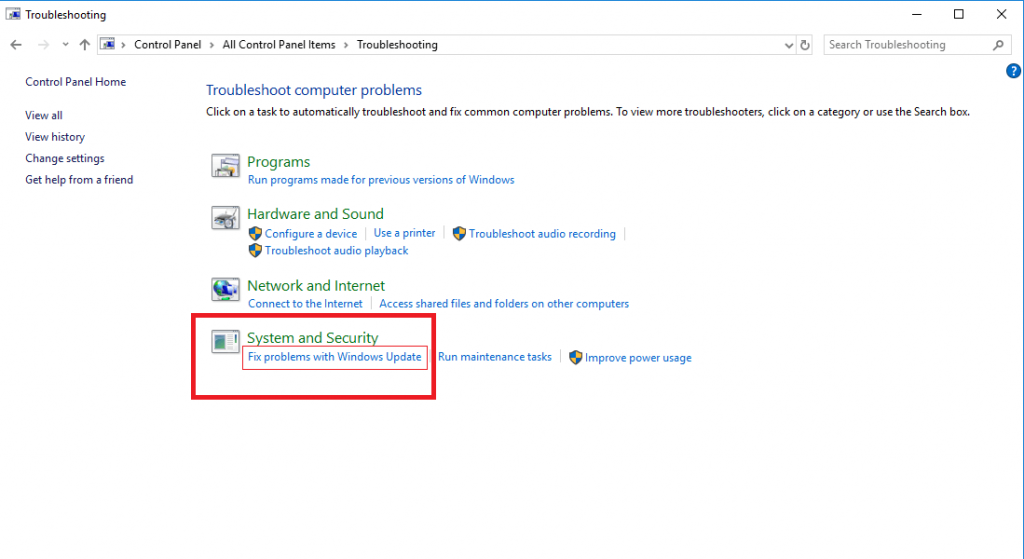Select All Control Panel Items breadcrumb
Image resolution: width=1024 pixels, height=559 pixels.
(x=279, y=44)
